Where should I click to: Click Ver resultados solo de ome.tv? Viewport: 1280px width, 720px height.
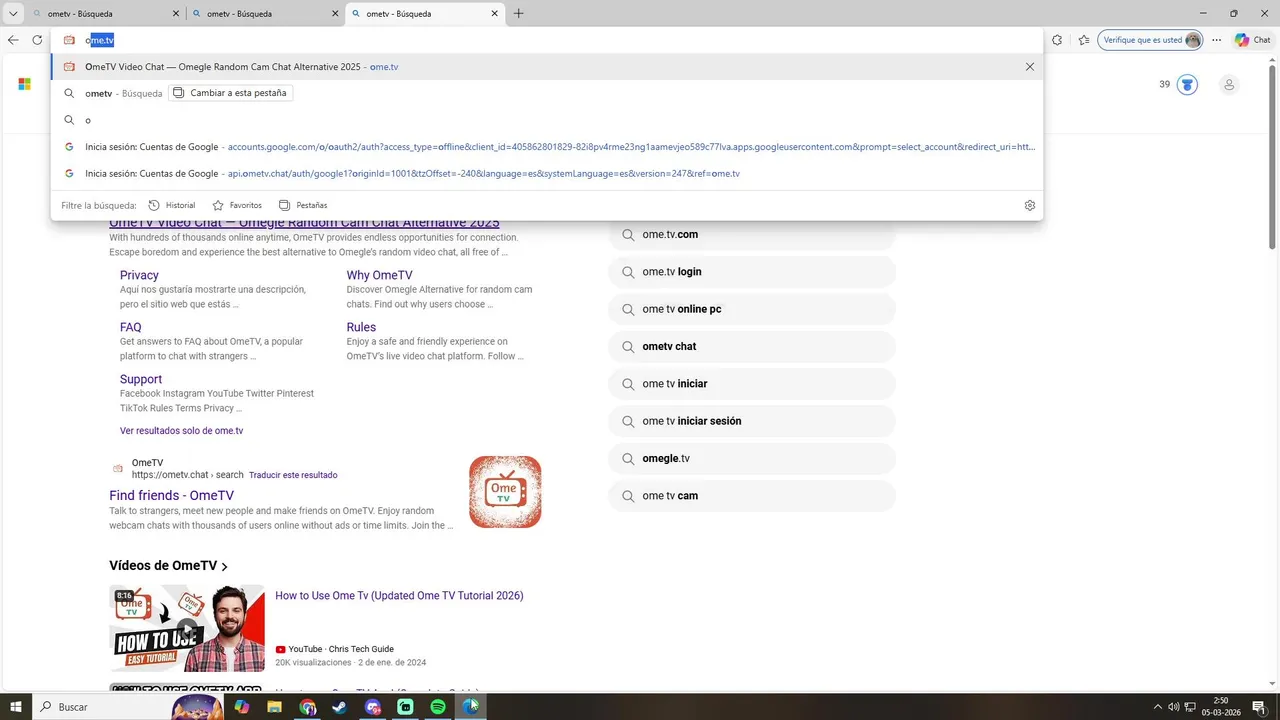point(181,431)
